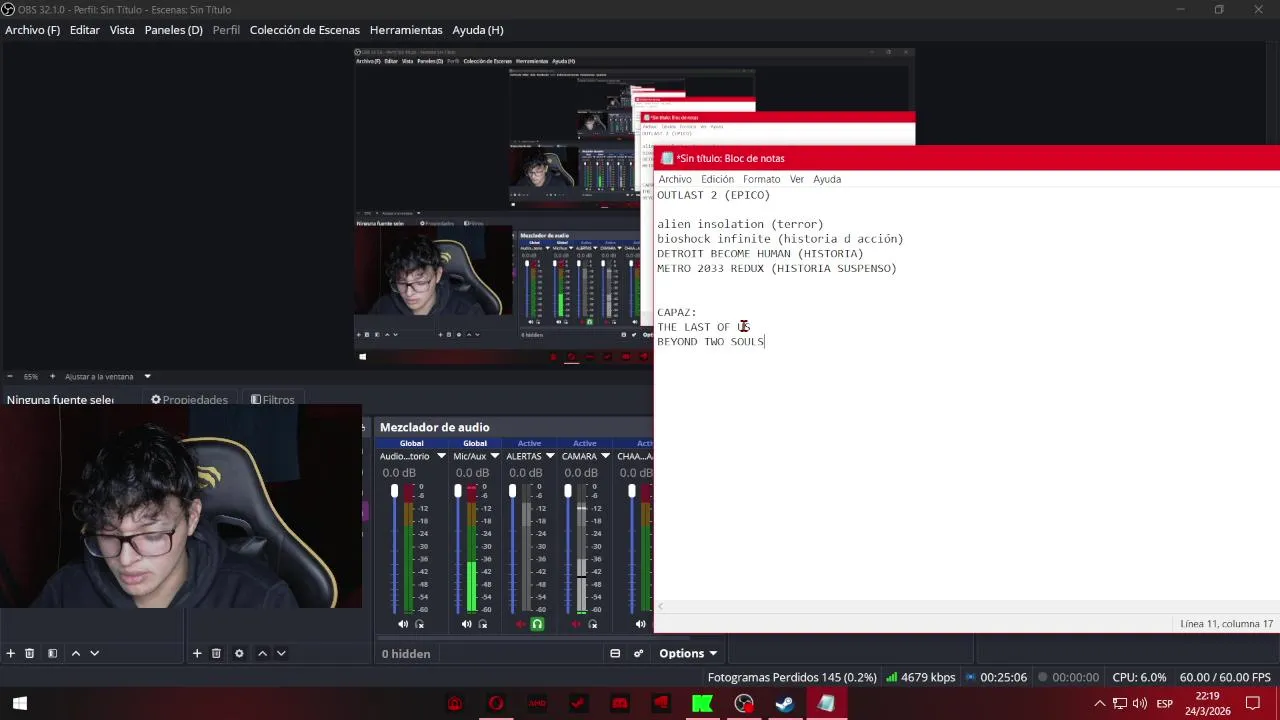Zoom in the preview with plus icon
This screenshot has height=720, width=1280.
coord(52,376)
